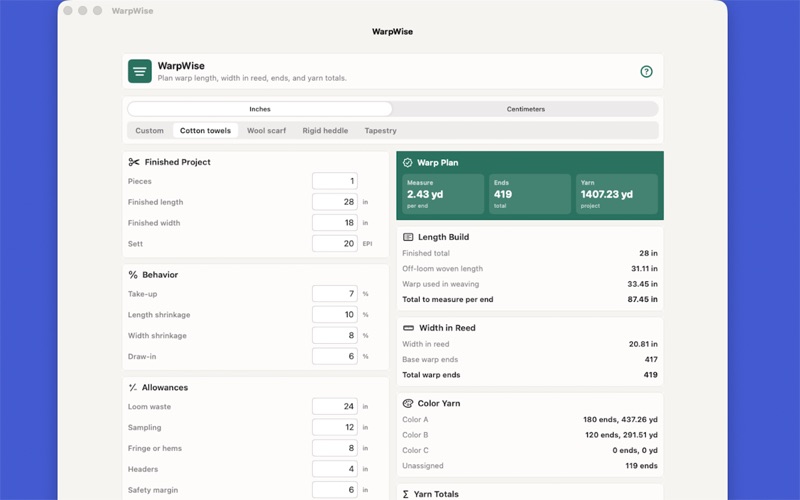Click the Unassigned 119 ends value
The image size is (800, 500).
(x=641, y=466)
